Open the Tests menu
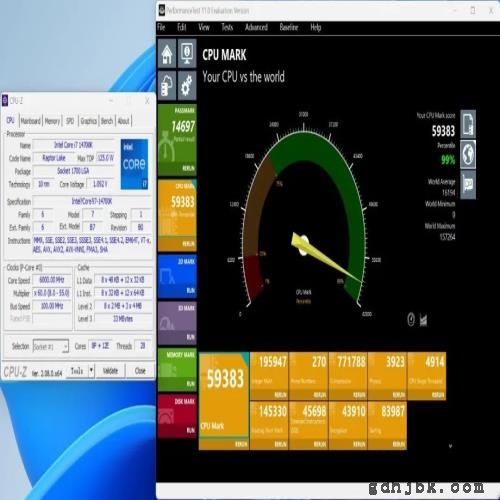Image resolution: width=500 pixels, height=500 pixels. point(227,27)
